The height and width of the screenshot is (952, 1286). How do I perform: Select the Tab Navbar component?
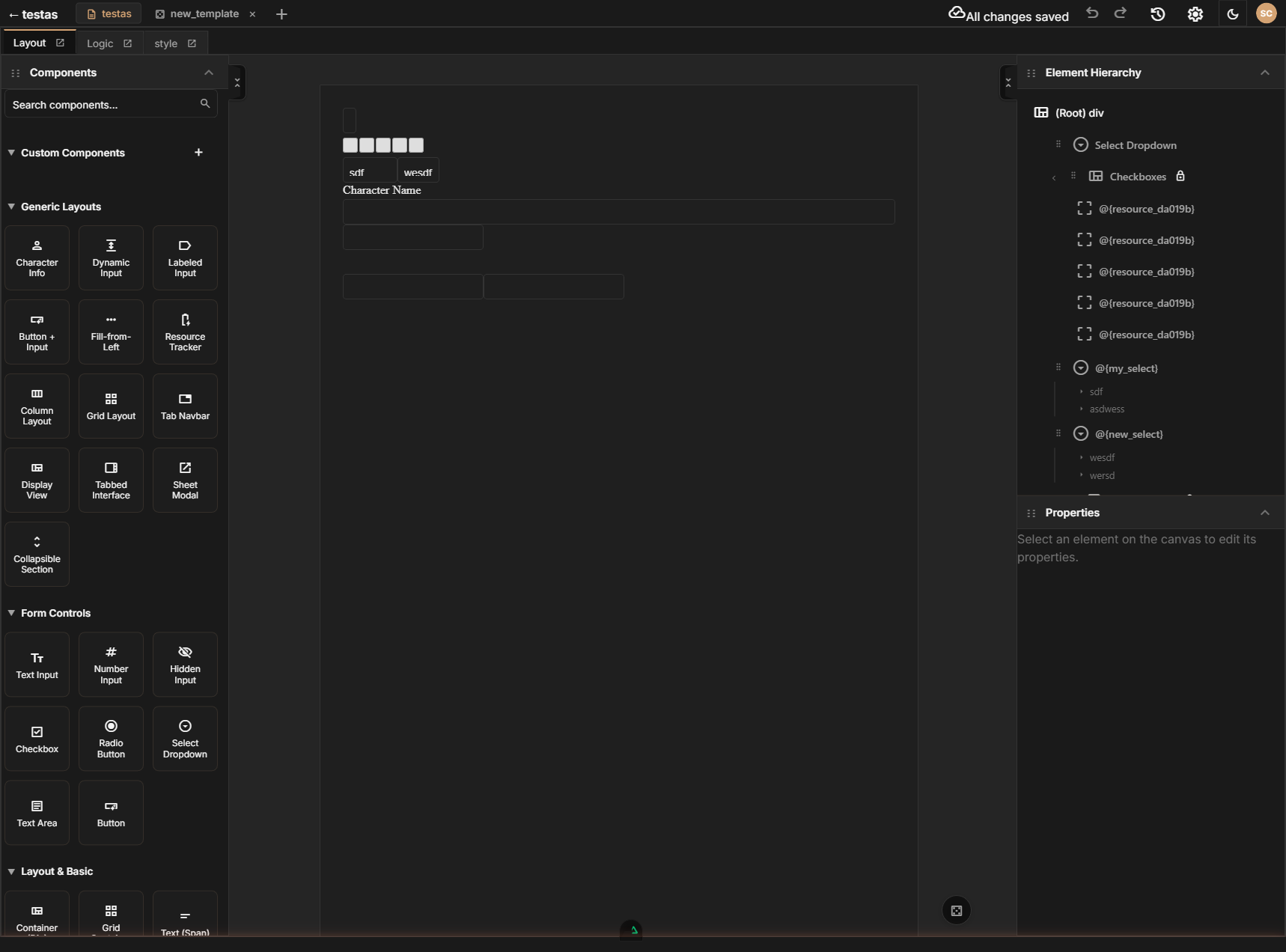(184, 405)
